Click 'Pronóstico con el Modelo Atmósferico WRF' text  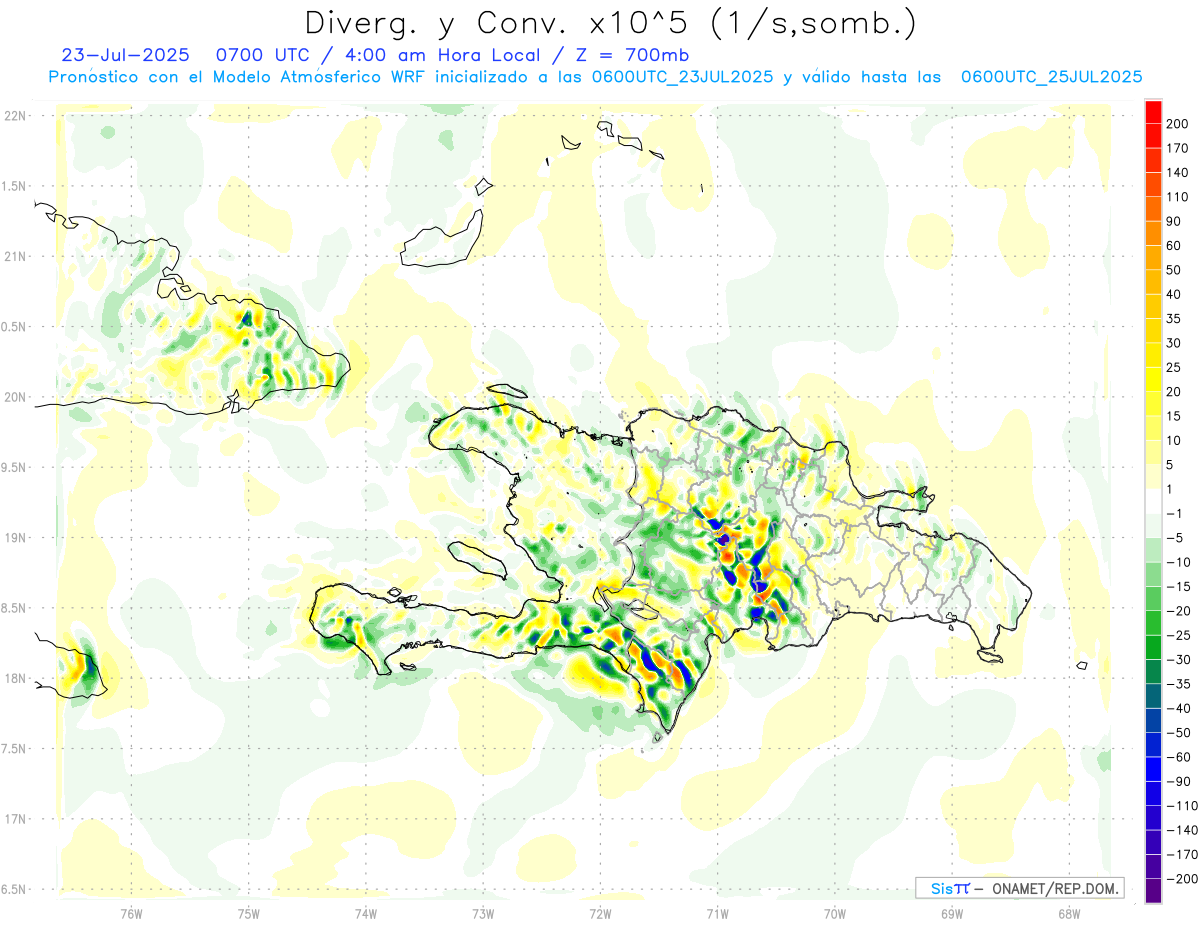tap(238, 76)
